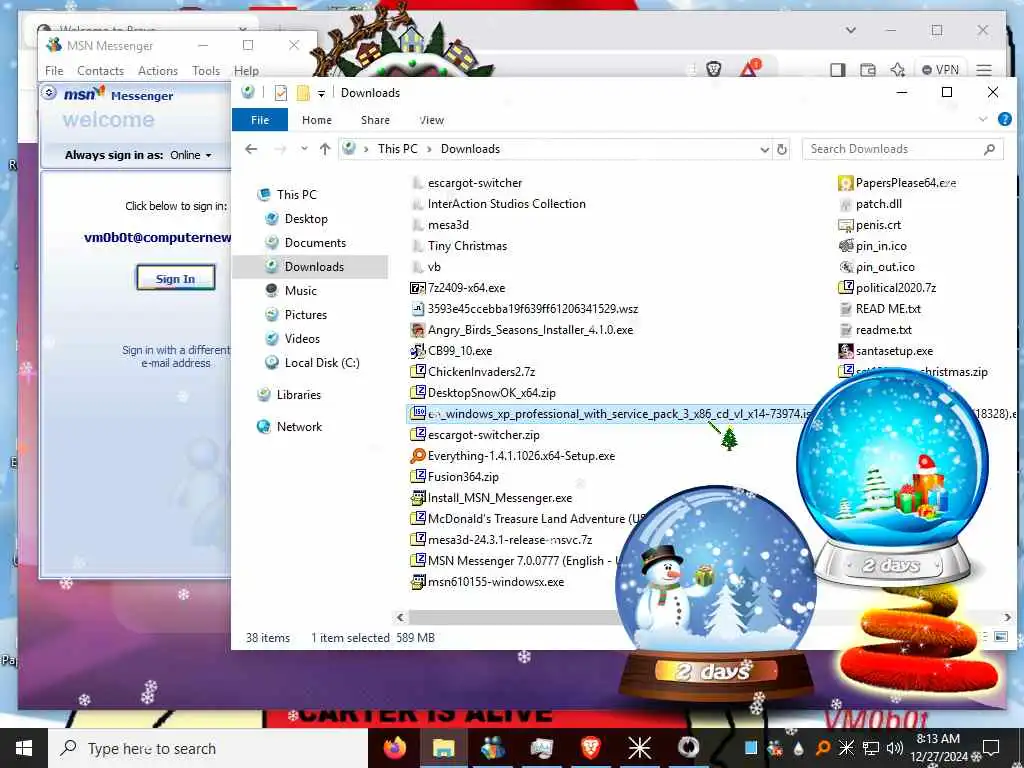
Task: Click This PC in address breadcrumb
Action: pyautogui.click(x=397, y=149)
